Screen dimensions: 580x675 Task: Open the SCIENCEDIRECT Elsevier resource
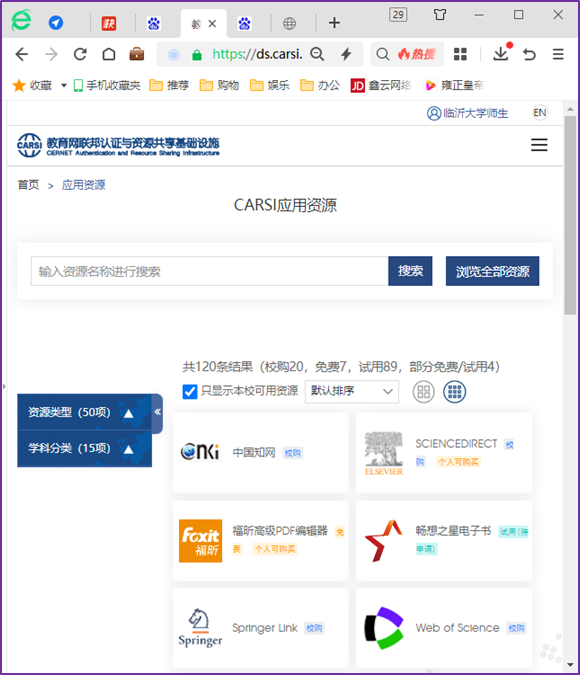444,452
